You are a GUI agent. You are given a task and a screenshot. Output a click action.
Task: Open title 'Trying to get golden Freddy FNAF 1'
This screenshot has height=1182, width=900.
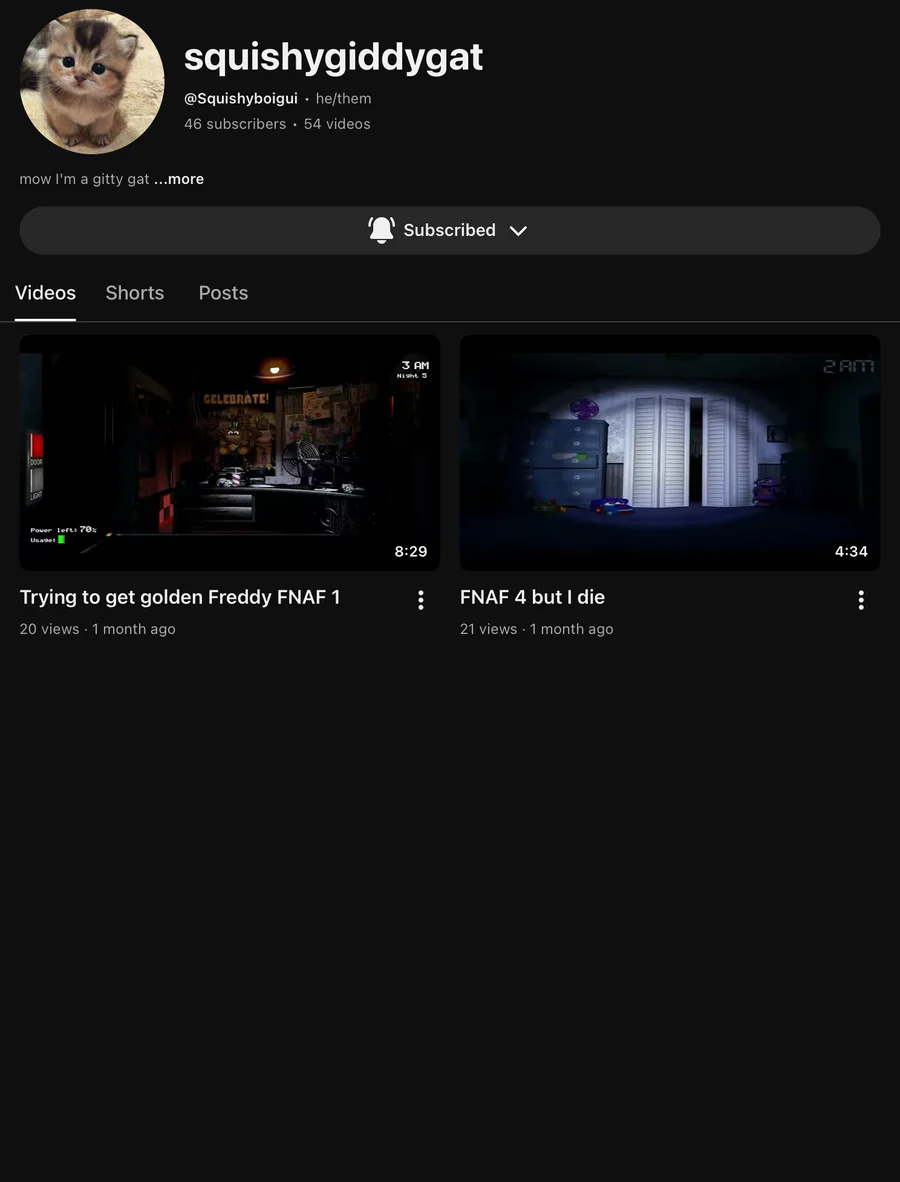click(x=180, y=597)
